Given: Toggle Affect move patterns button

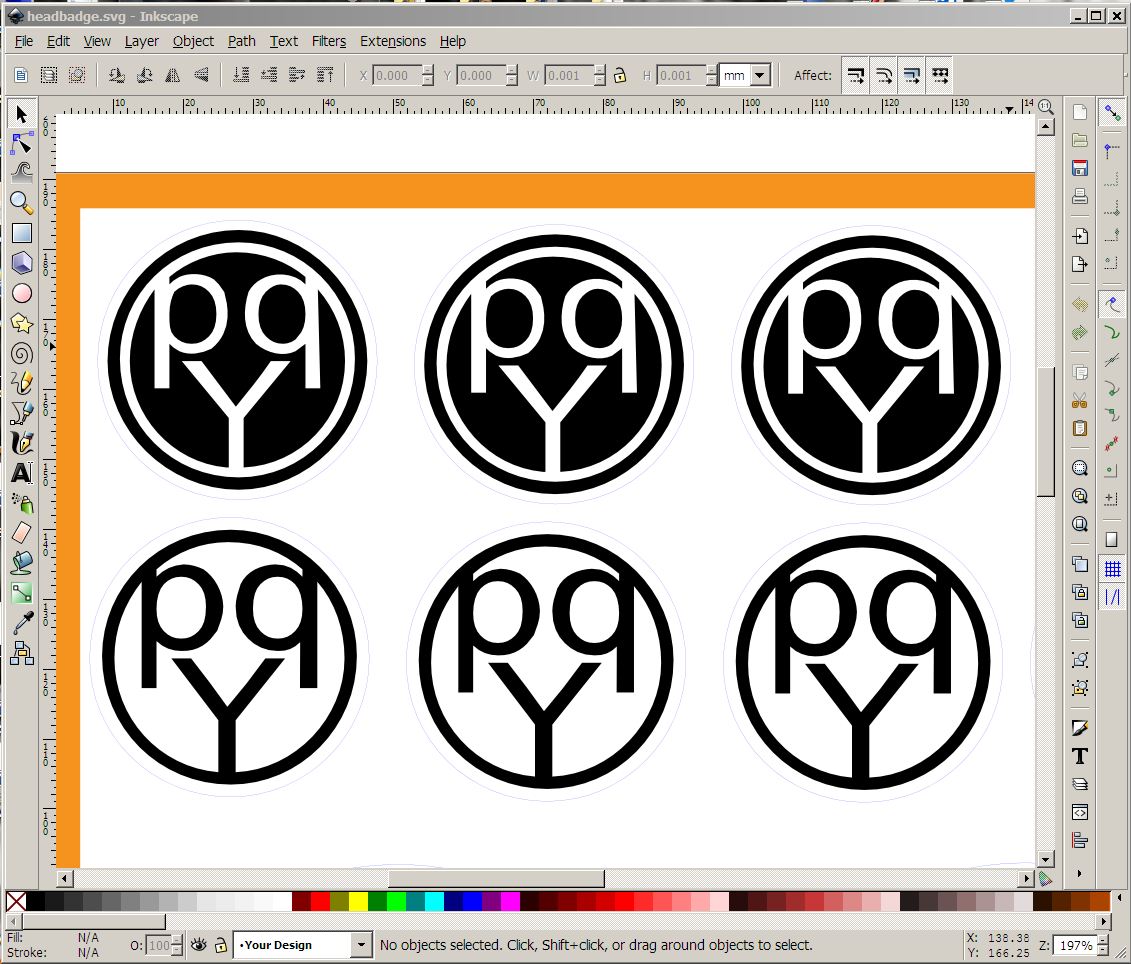Looking at the screenshot, I should coord(940,75).
